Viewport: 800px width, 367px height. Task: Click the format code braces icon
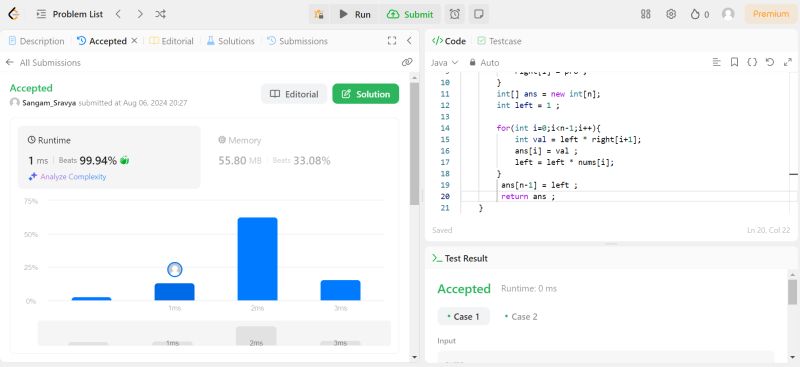[x=752, y=62]
